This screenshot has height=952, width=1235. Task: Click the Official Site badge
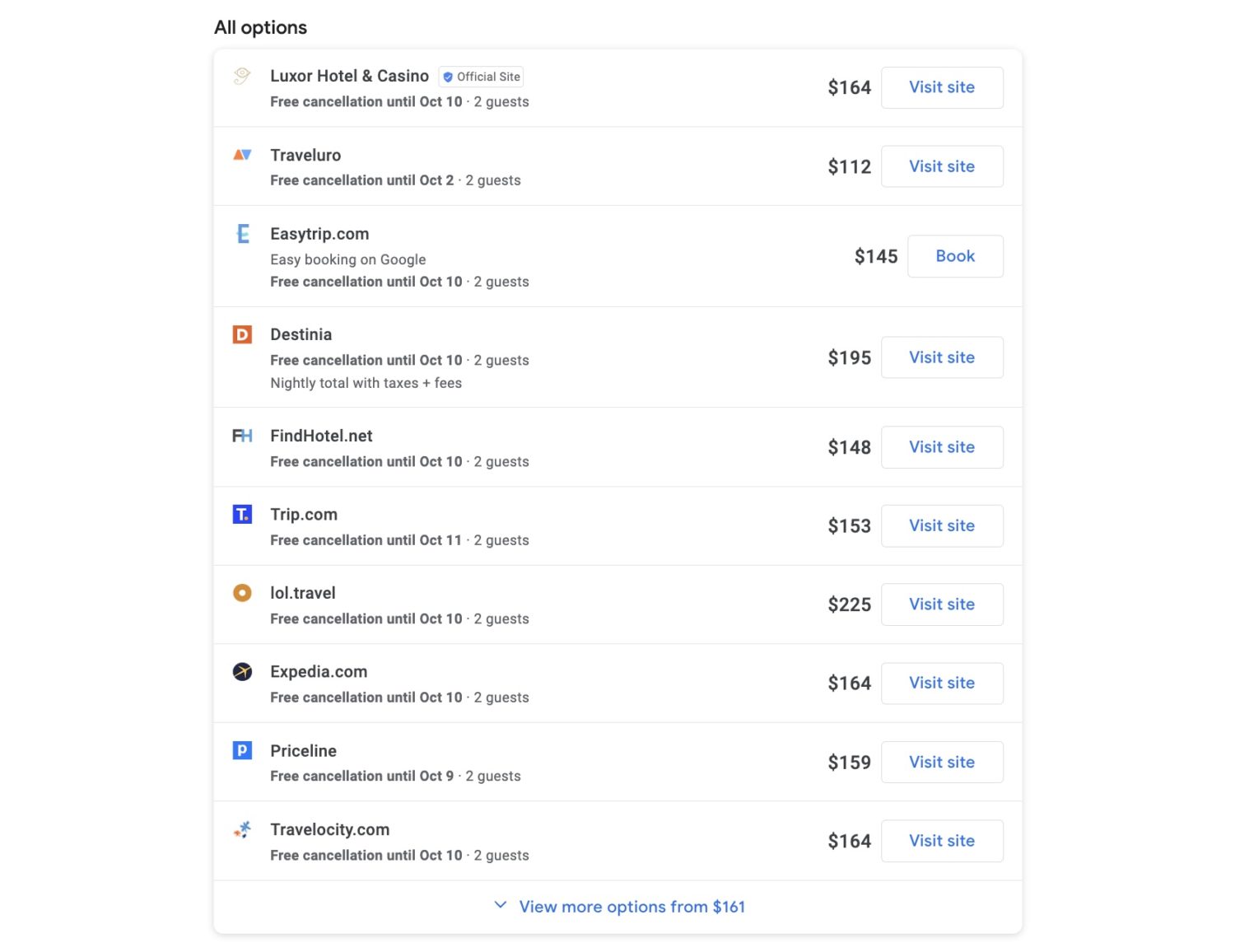coord(481,77)
